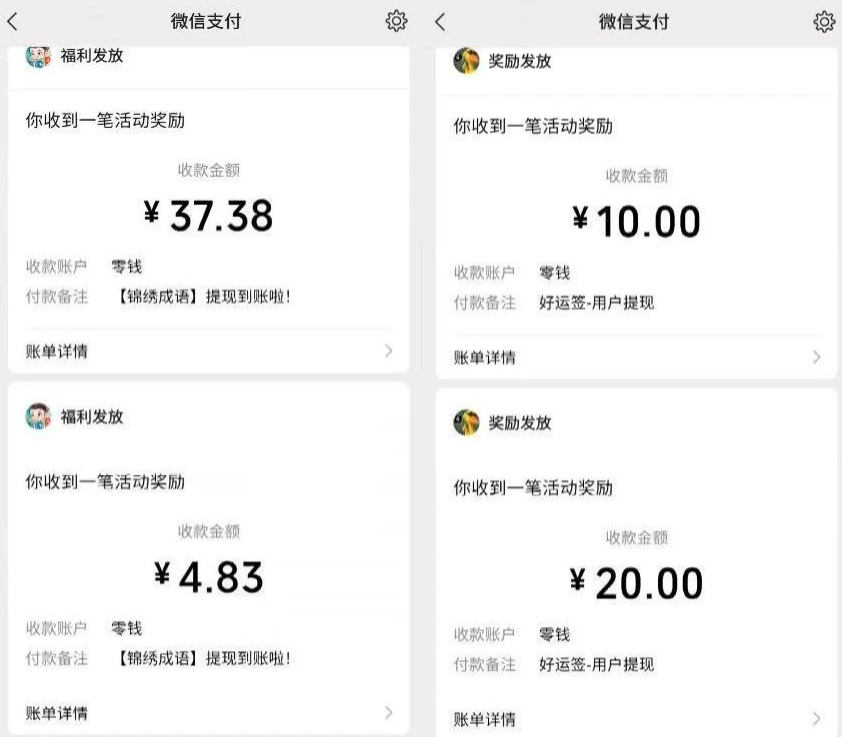
Task: Open 账单详情 link under the ¥37.38 payment
Action: [x=56, y=351]
